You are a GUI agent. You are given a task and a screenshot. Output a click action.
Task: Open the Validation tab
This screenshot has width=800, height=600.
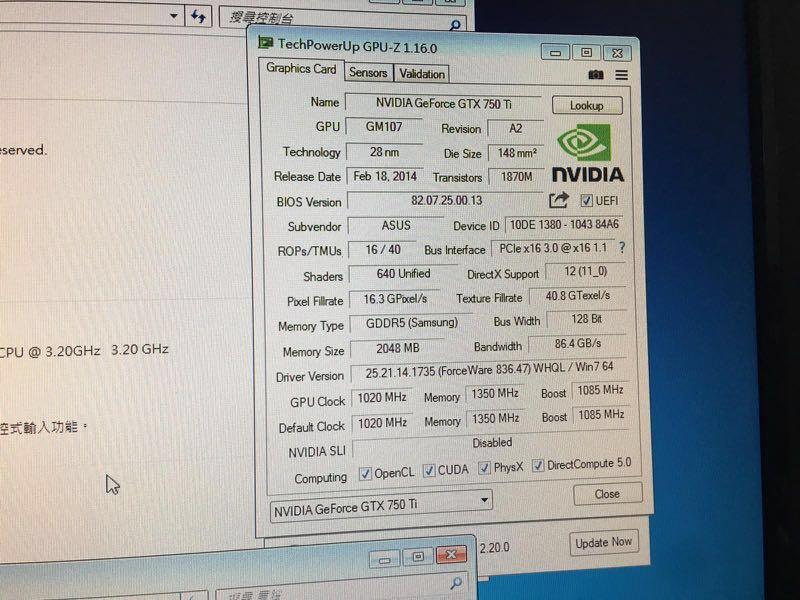click(x=422, y=74)
